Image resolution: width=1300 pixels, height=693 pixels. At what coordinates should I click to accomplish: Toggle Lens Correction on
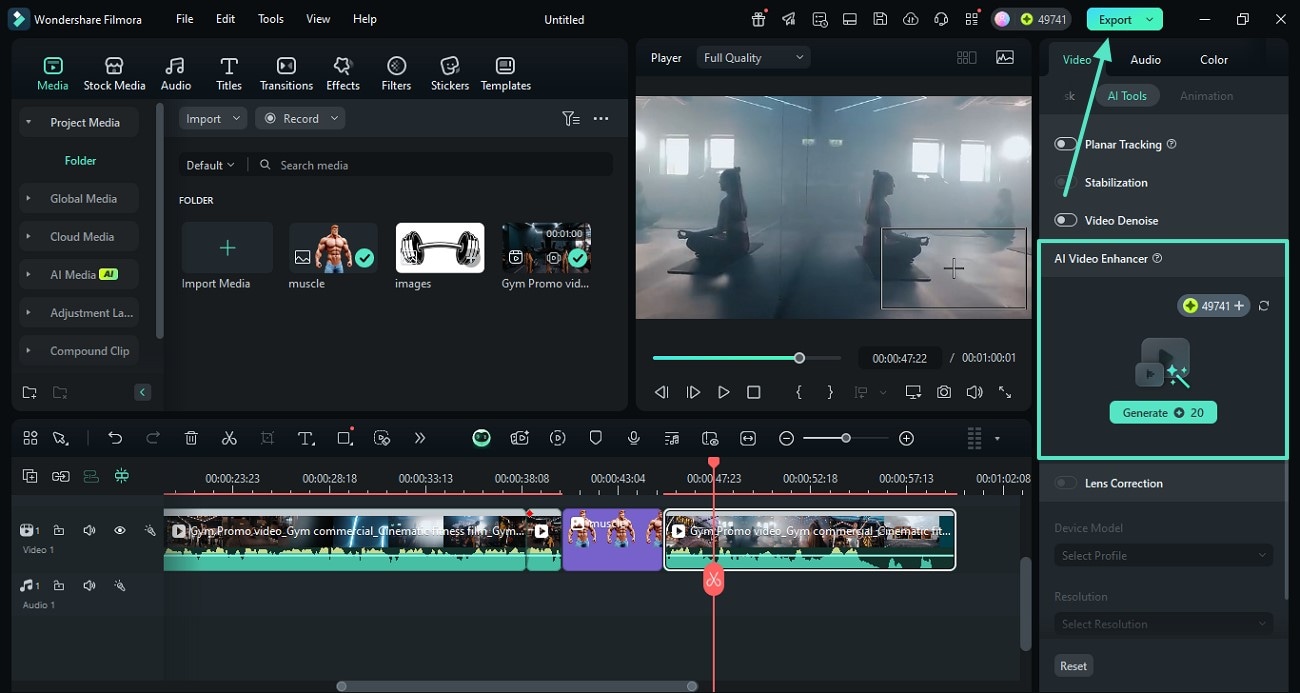point(1066,483)
